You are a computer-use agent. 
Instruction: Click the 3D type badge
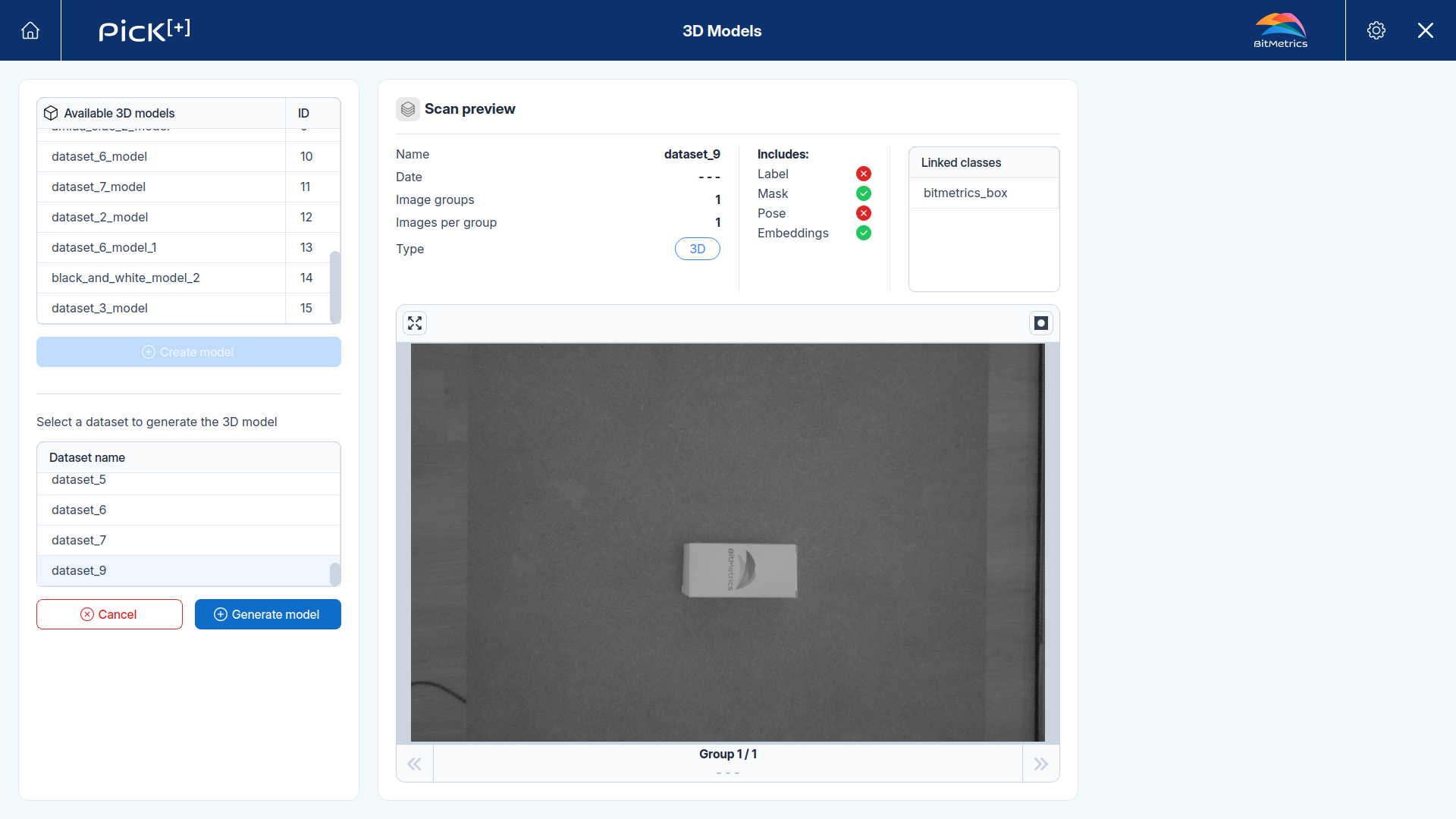tap(698, 249)
